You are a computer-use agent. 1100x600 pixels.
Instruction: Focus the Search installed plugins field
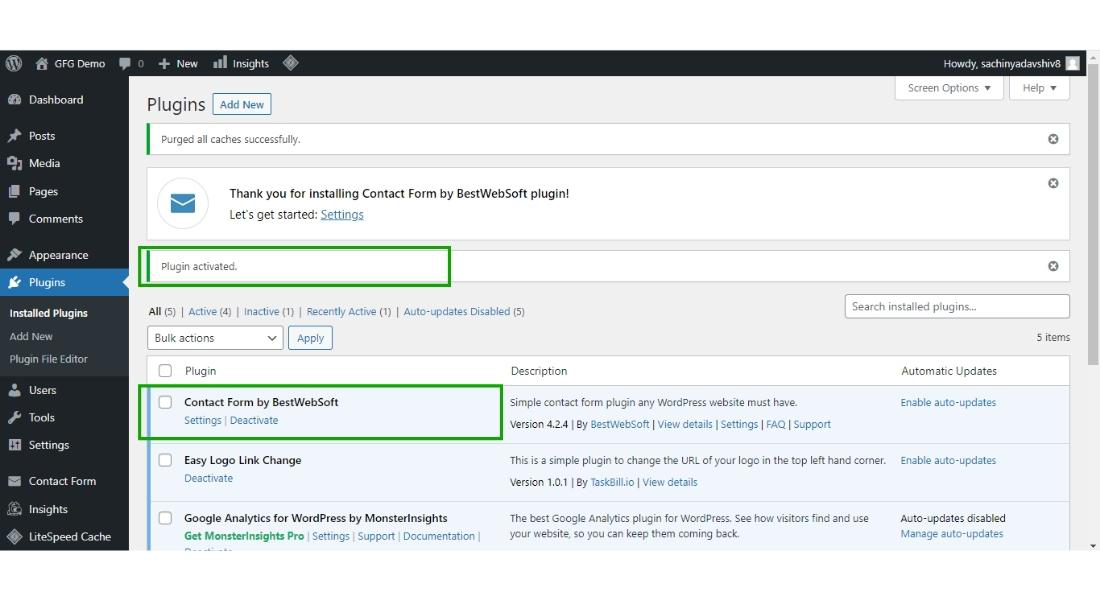(956, 307)
